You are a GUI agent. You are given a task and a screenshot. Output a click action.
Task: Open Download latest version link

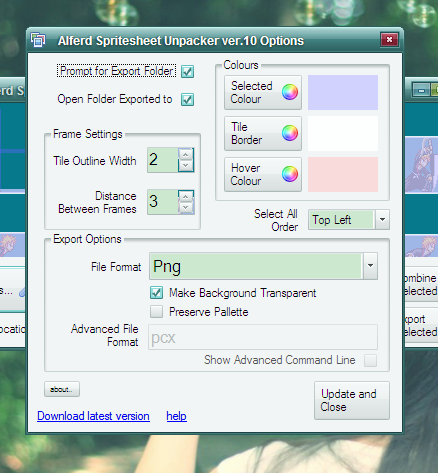pyautogui.click(x=93, y=416)
